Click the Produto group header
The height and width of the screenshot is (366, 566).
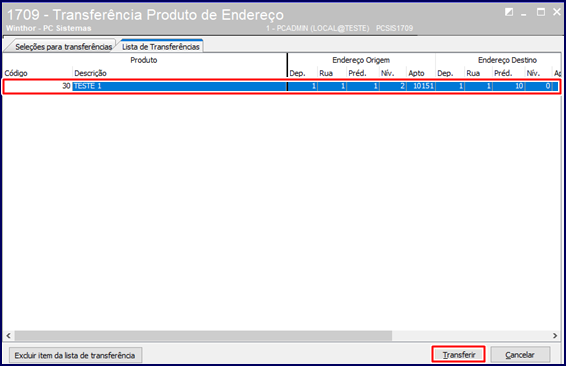click(144, 60)
